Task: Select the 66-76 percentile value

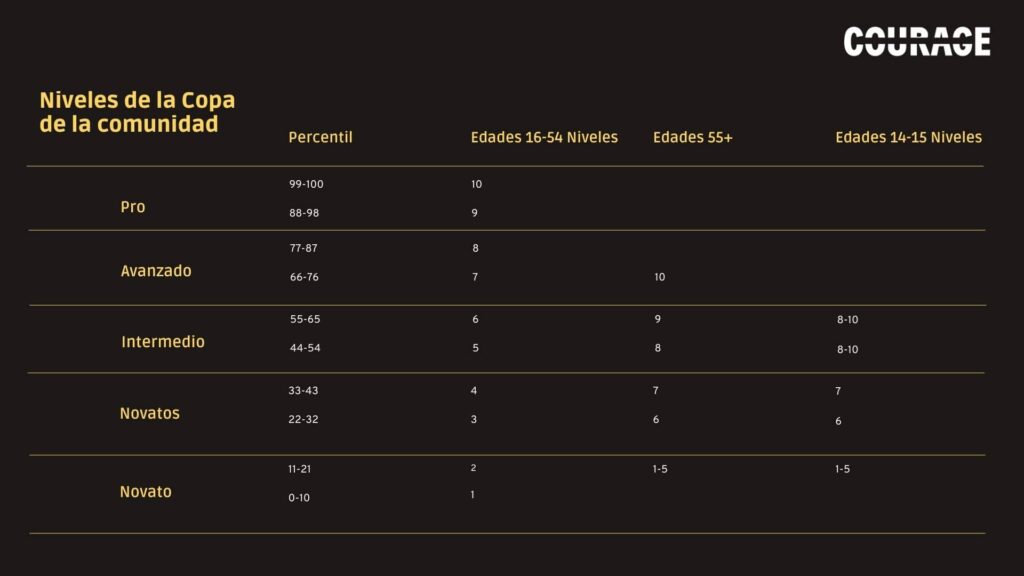Action: point(304,277)
